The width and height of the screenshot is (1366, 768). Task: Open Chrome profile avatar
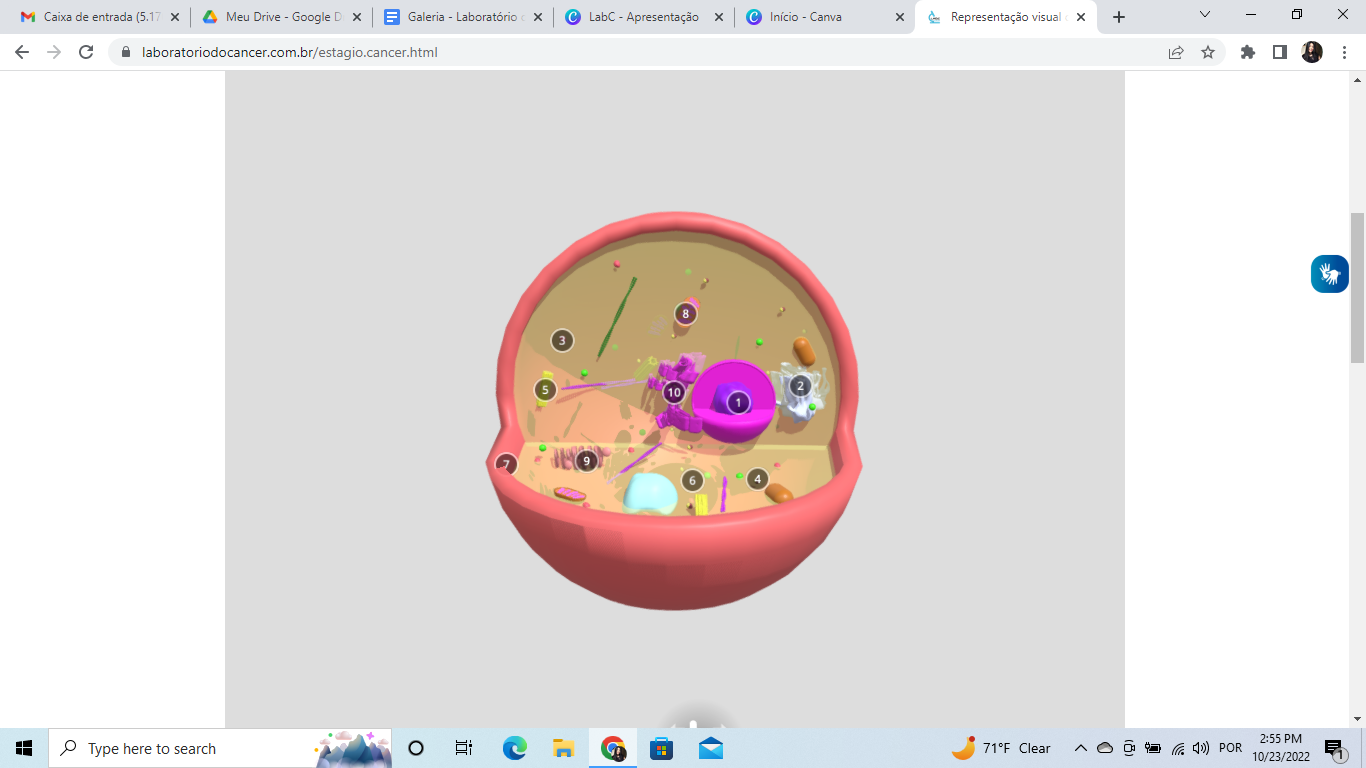[x=1312, y=52]
